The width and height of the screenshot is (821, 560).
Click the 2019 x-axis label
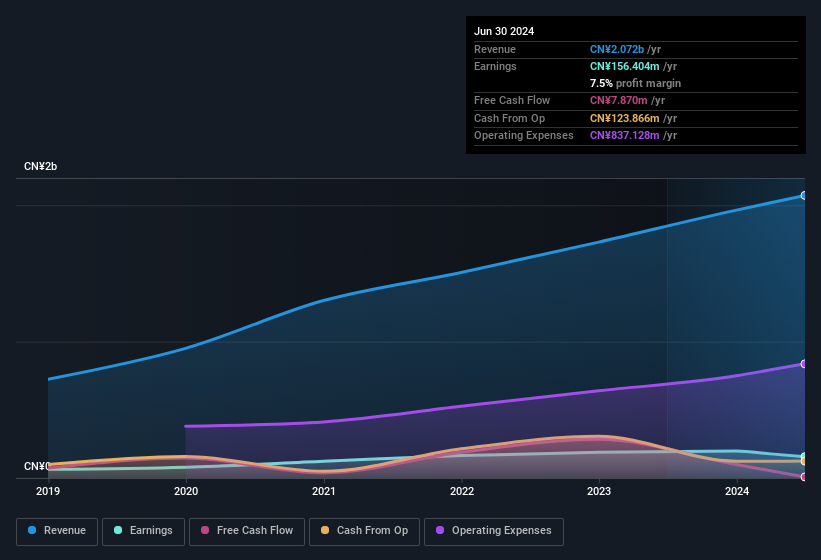pos(48,491)
